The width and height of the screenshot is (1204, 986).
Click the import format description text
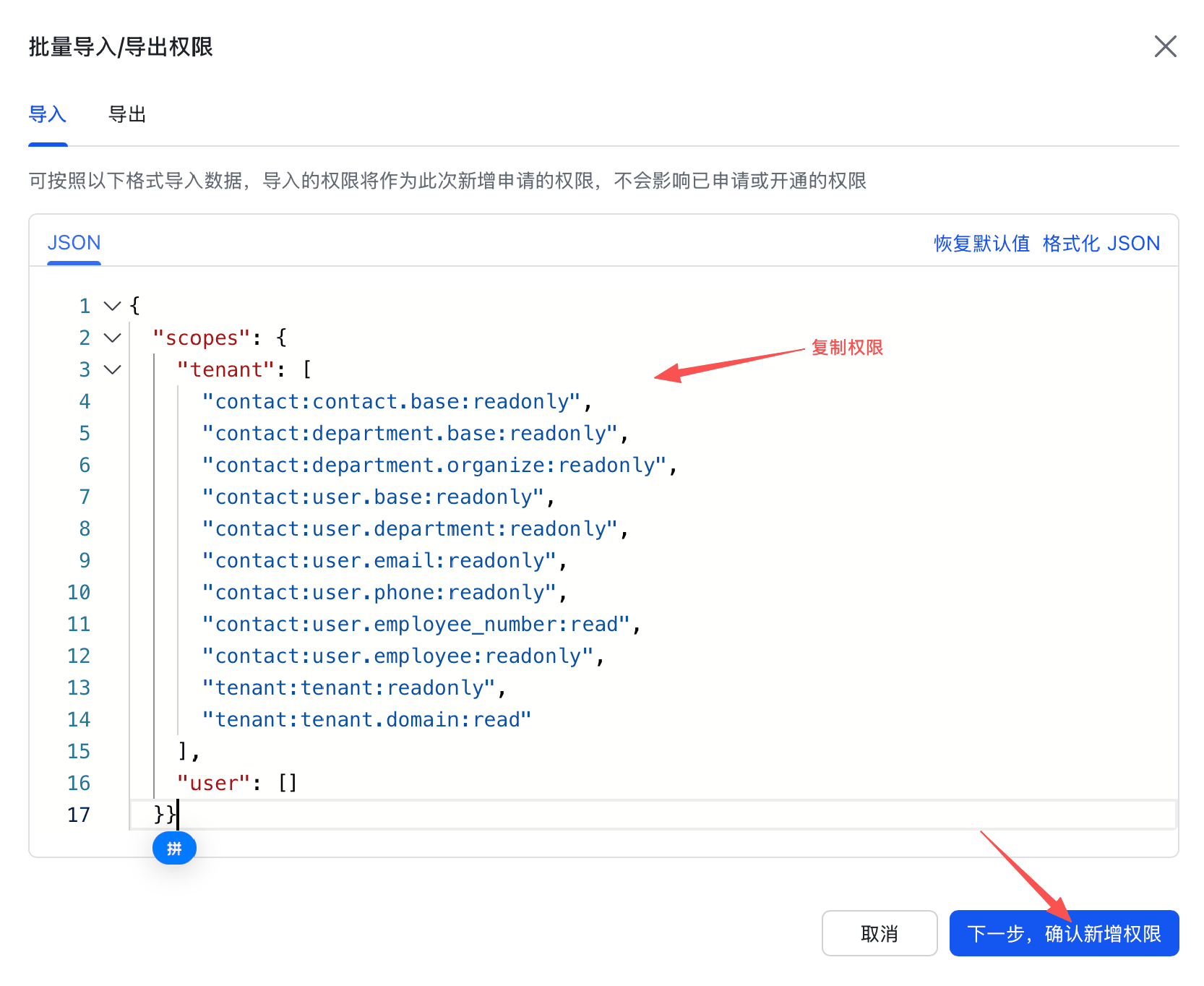point(447,181)
